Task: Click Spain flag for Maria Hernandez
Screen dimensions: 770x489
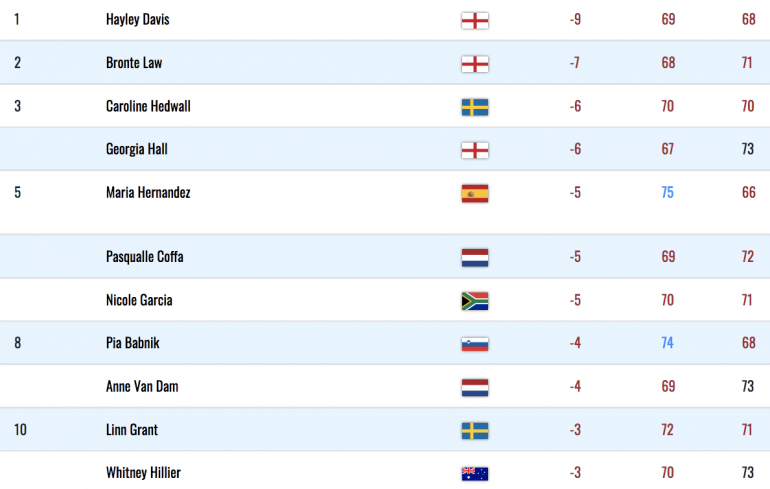Action: point(475,193)
